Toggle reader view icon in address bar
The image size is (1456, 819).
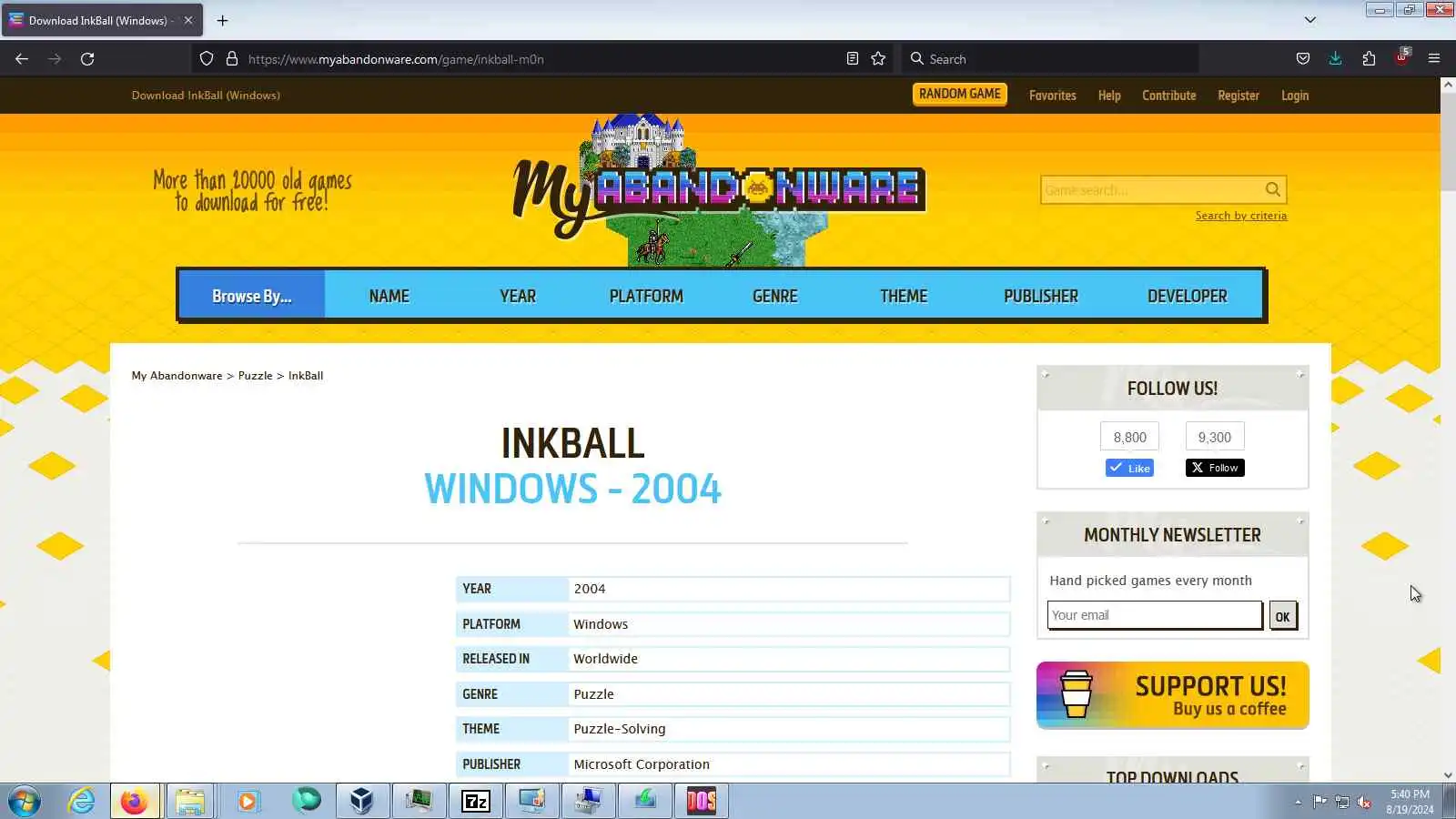tap(853, 59)
